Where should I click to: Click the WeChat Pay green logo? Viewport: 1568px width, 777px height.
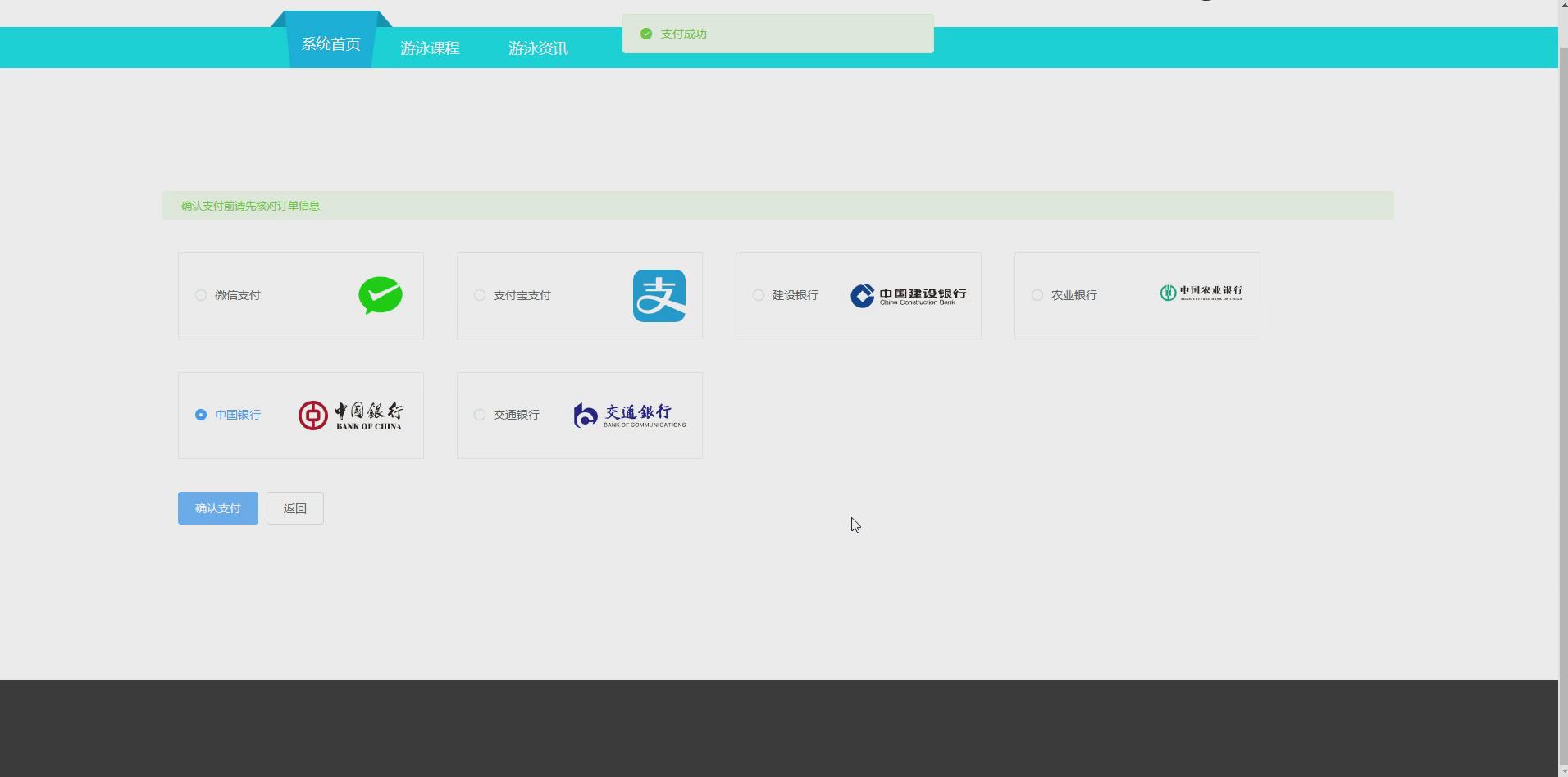[x=381, y=296]
